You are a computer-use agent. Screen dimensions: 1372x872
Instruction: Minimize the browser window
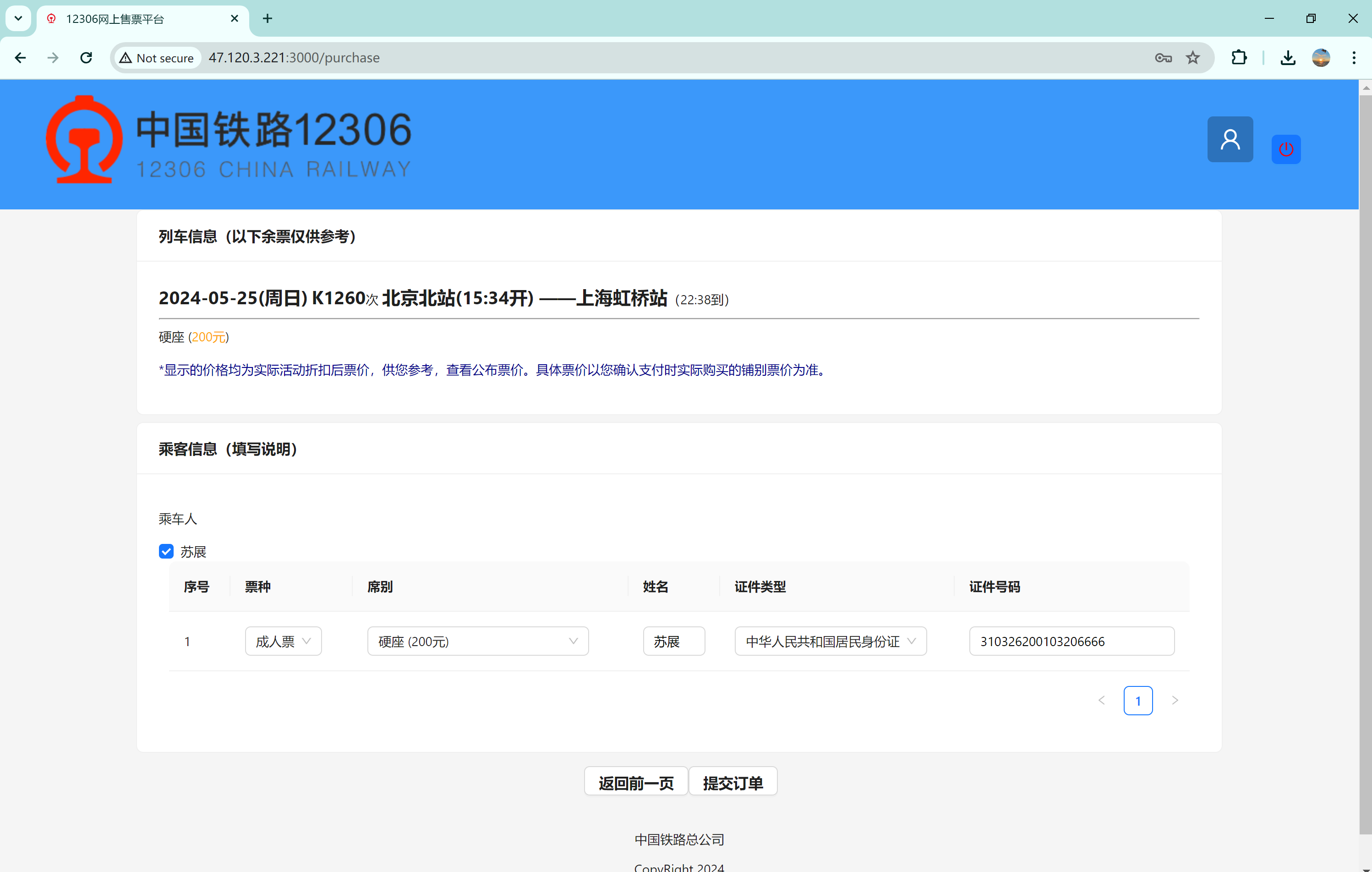1269,19
